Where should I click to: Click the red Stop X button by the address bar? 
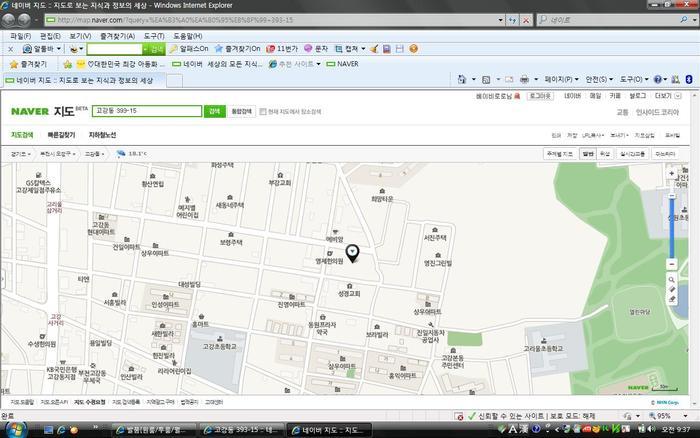[526, 20]
